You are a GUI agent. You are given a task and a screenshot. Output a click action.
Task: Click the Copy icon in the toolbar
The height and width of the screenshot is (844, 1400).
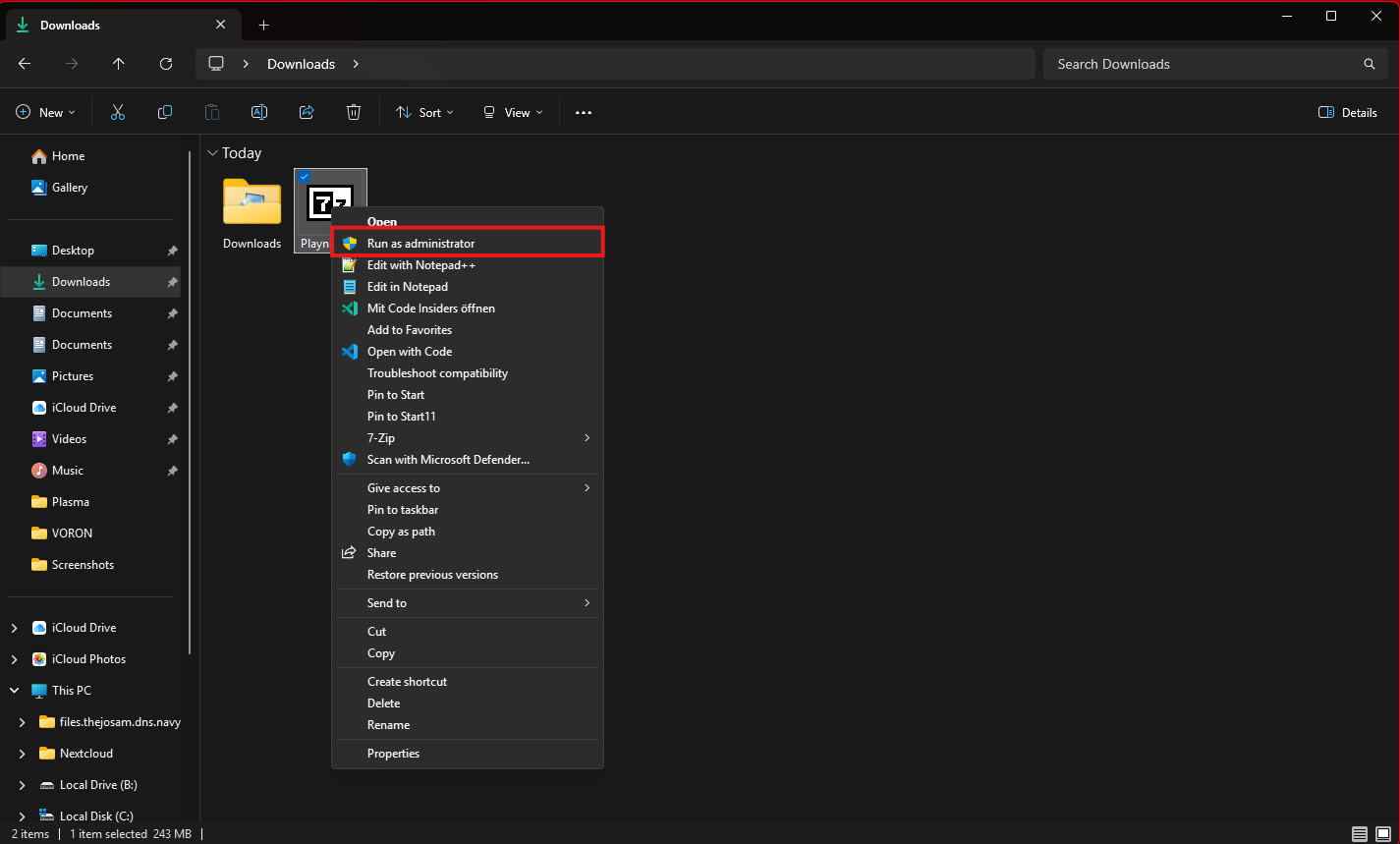(x=165, y=111)
